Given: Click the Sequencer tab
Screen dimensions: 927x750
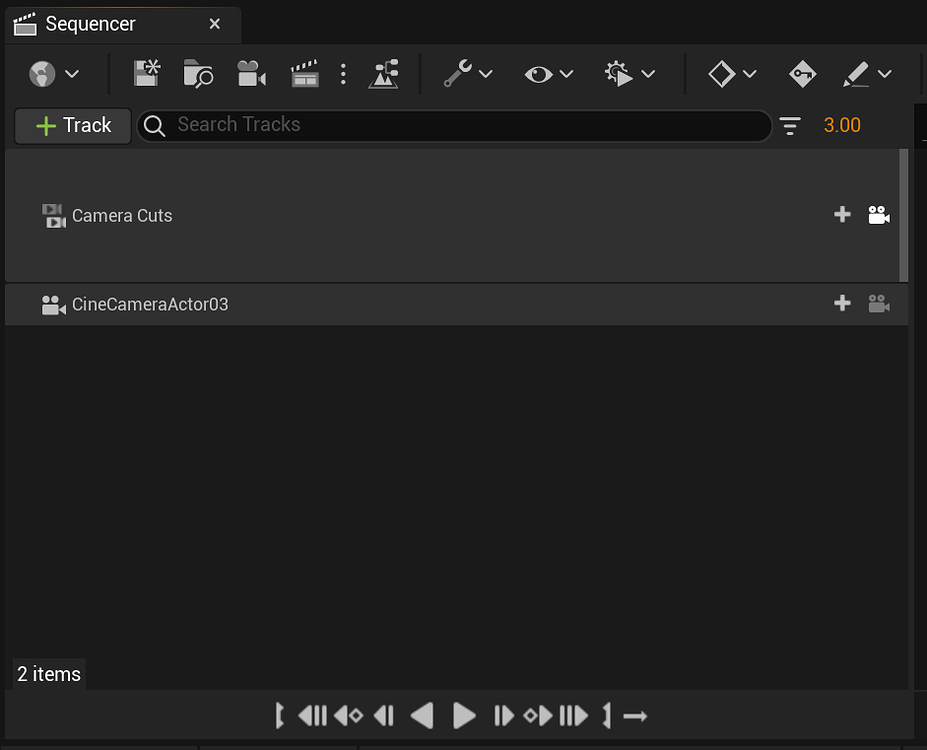Looking at the screenshot, I should (122, 25).
